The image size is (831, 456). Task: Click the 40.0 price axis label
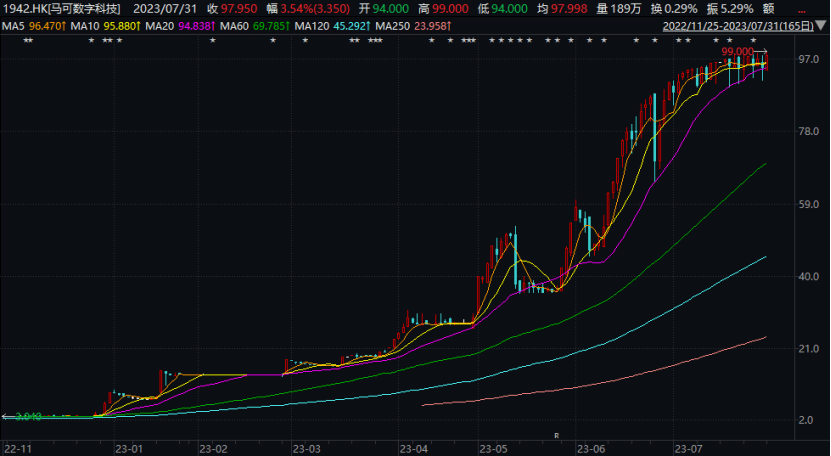click(x=809, y=277)
